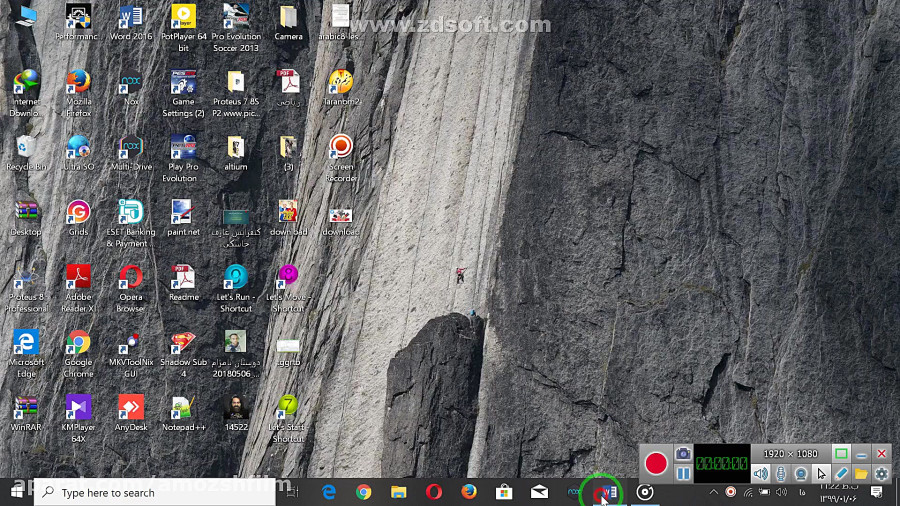This screenshot has height=506, width=900.
Task: Open the 1920 × 1080 resolution selector
Action: pos(790,454)
